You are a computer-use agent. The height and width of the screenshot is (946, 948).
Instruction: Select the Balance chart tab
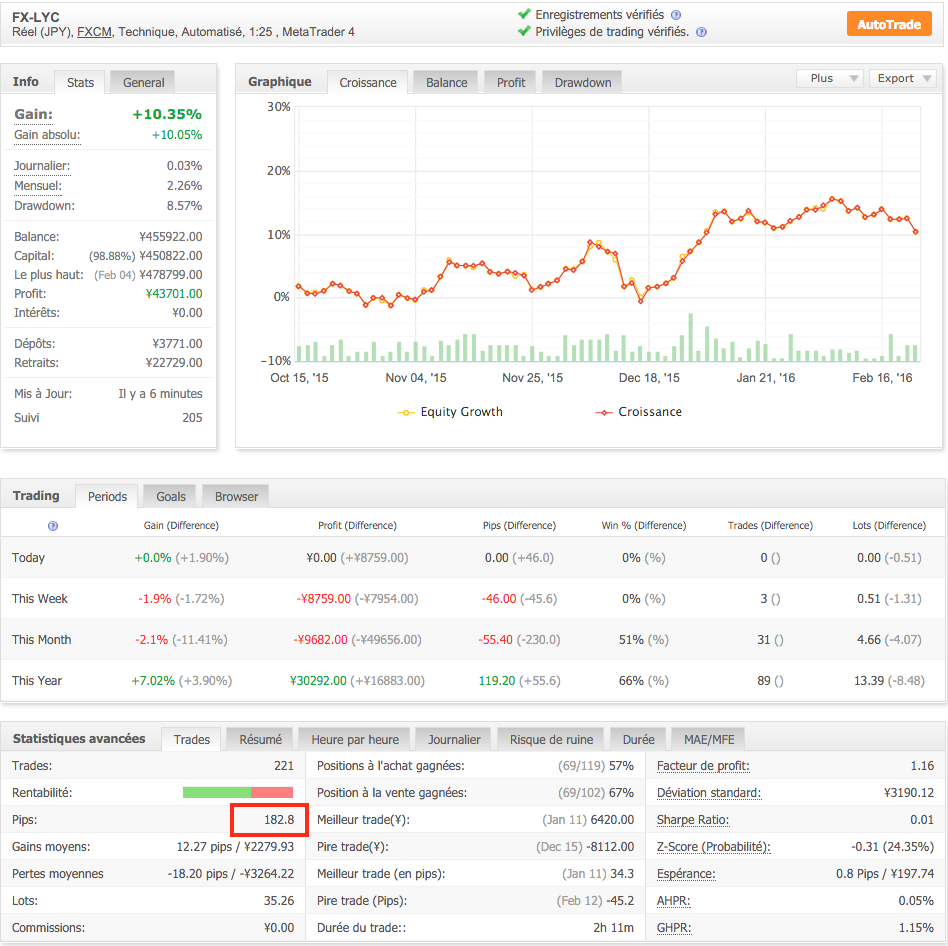tap(446, 82)
